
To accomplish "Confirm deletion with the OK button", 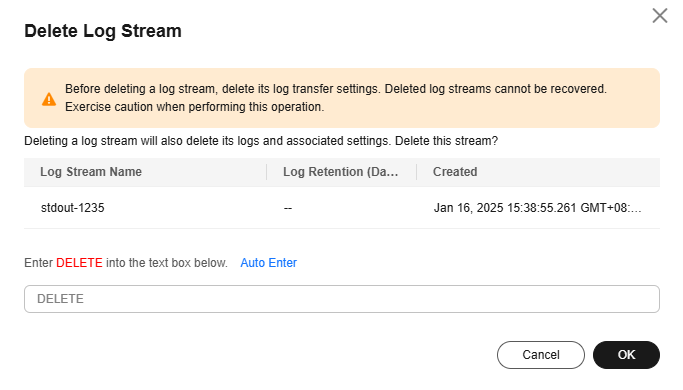I will click(x=626, y=355).
